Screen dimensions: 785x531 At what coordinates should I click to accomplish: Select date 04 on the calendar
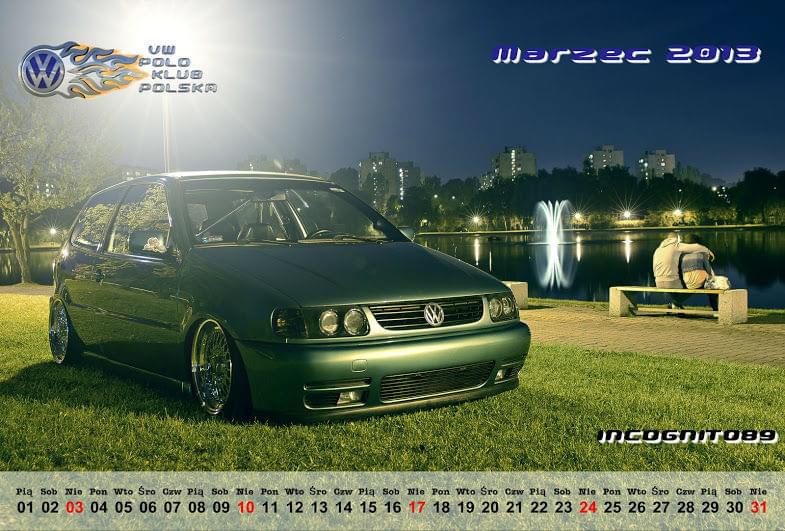[x=99, y=507]
